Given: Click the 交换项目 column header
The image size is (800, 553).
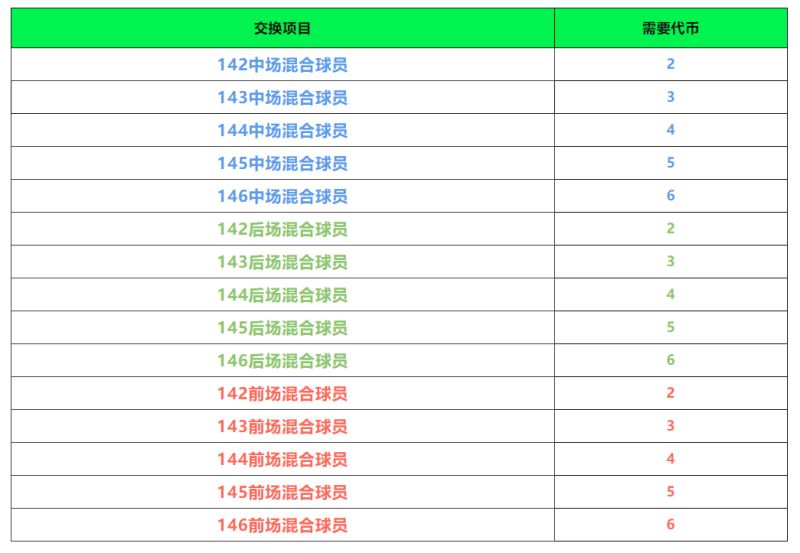Looking at the screenshot, I should (283, 28).
